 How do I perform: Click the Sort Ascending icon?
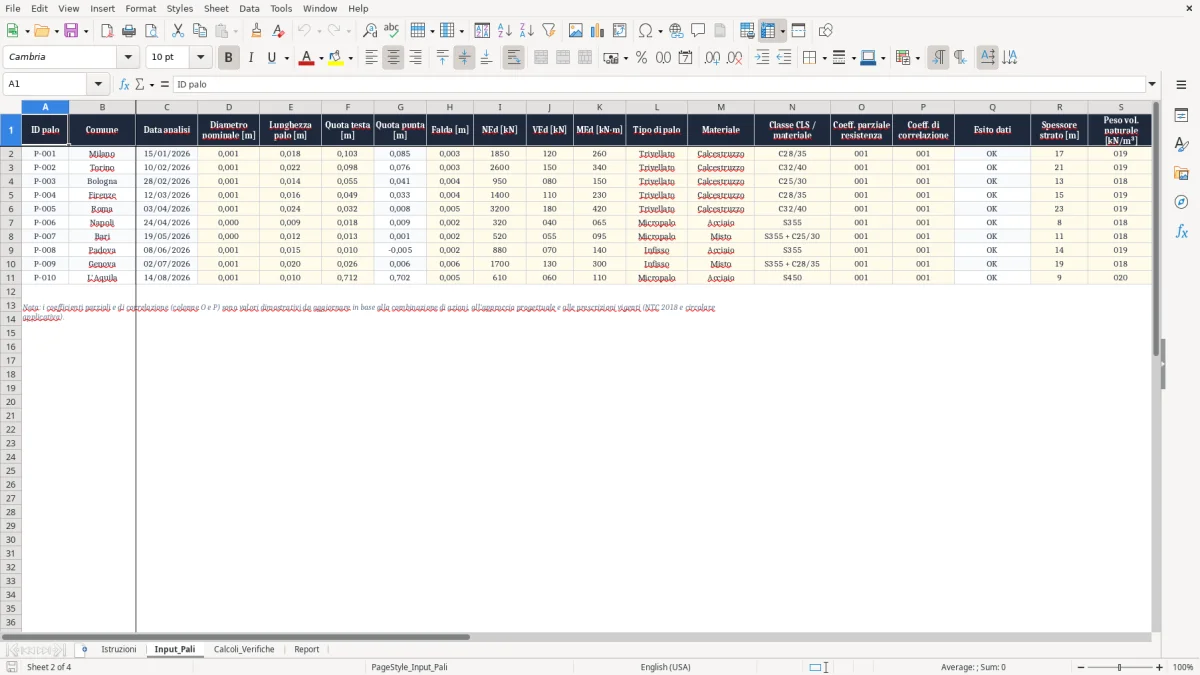pos(505,31)
